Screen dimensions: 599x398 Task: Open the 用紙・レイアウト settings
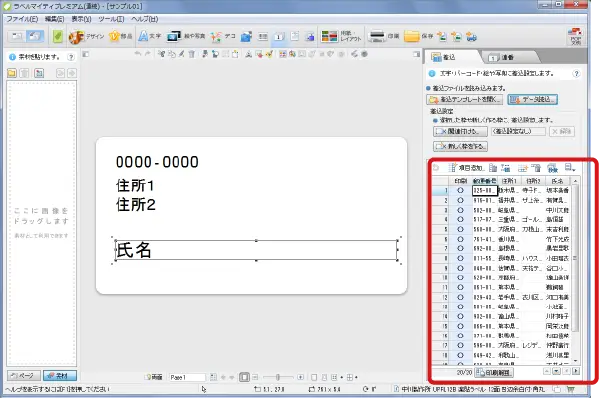[x=340, y=37]
